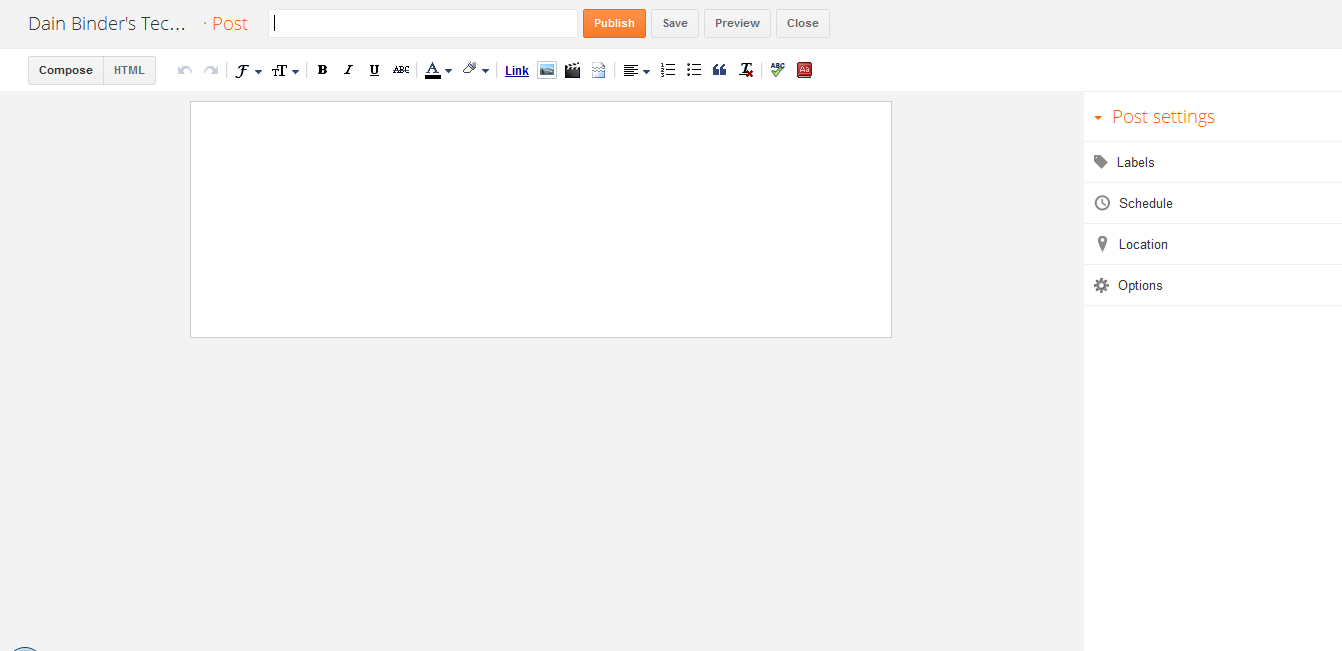Viewport: 1342px width, 651px height.
Task: Switch to the HTML editor tab
Action: coord(129,70)
